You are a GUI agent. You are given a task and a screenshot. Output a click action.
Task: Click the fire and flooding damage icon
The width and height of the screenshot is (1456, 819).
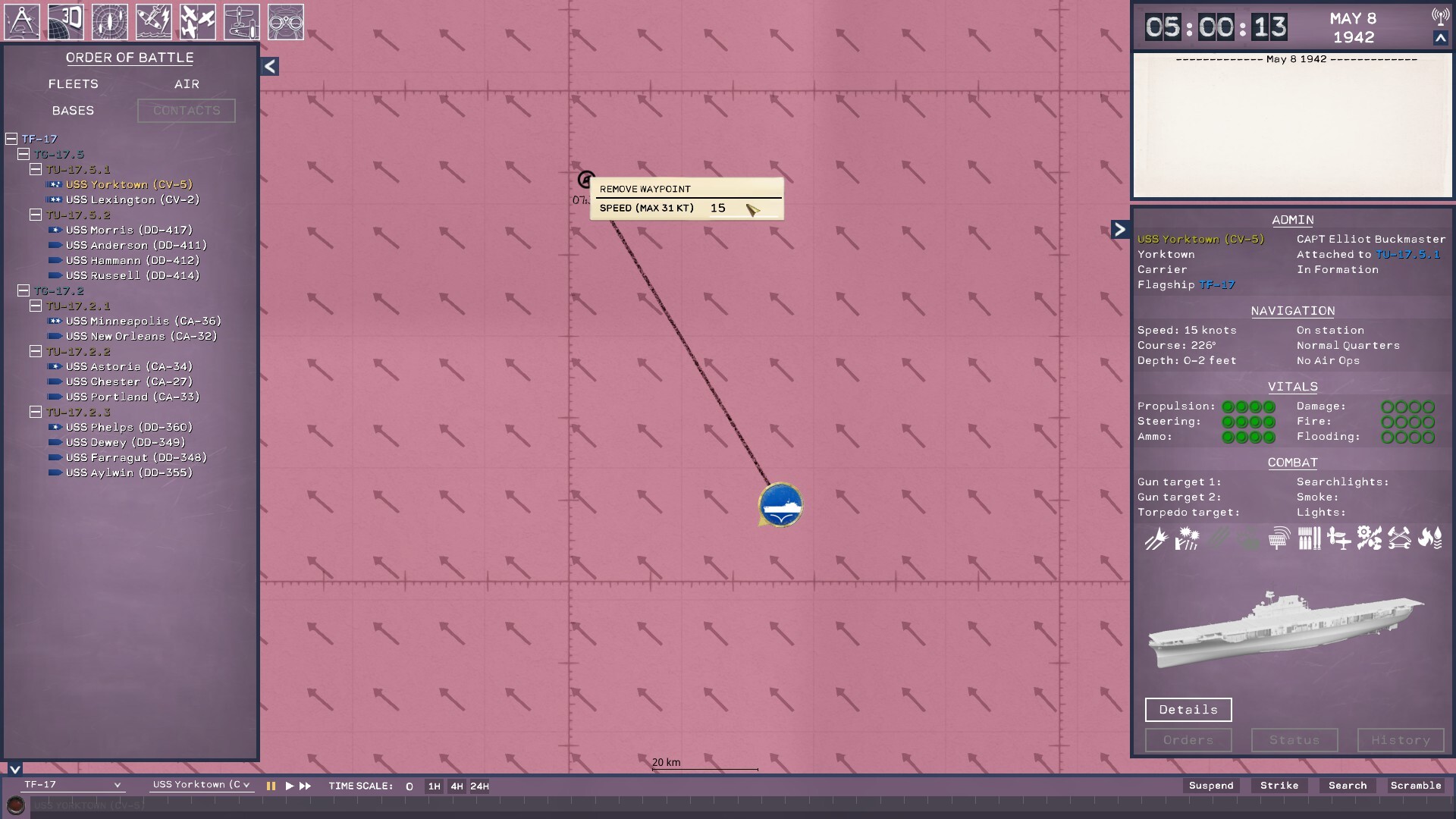pyautogui.click(x=1429, y=538)
